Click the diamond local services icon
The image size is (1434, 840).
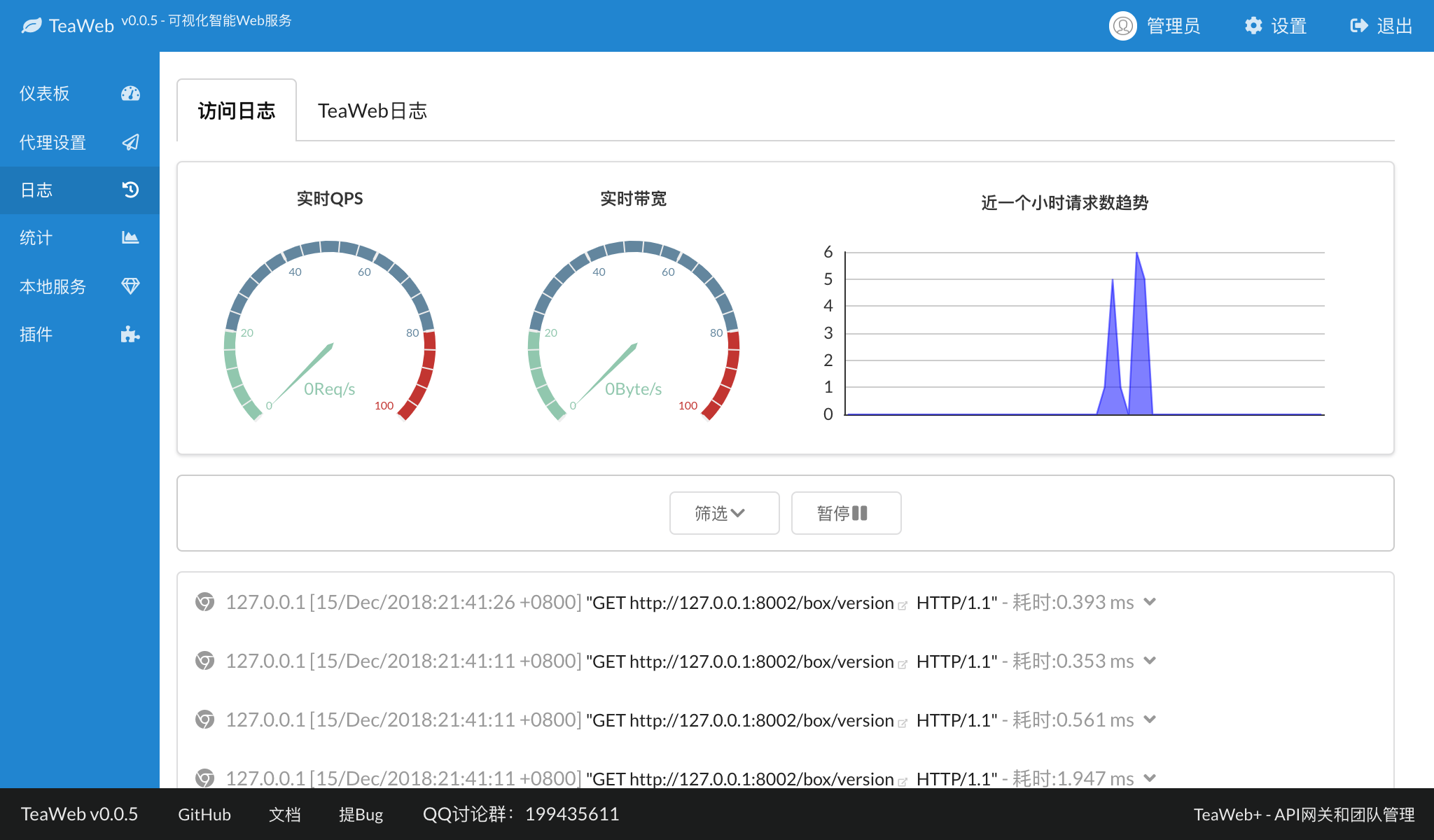pos(130,286)
